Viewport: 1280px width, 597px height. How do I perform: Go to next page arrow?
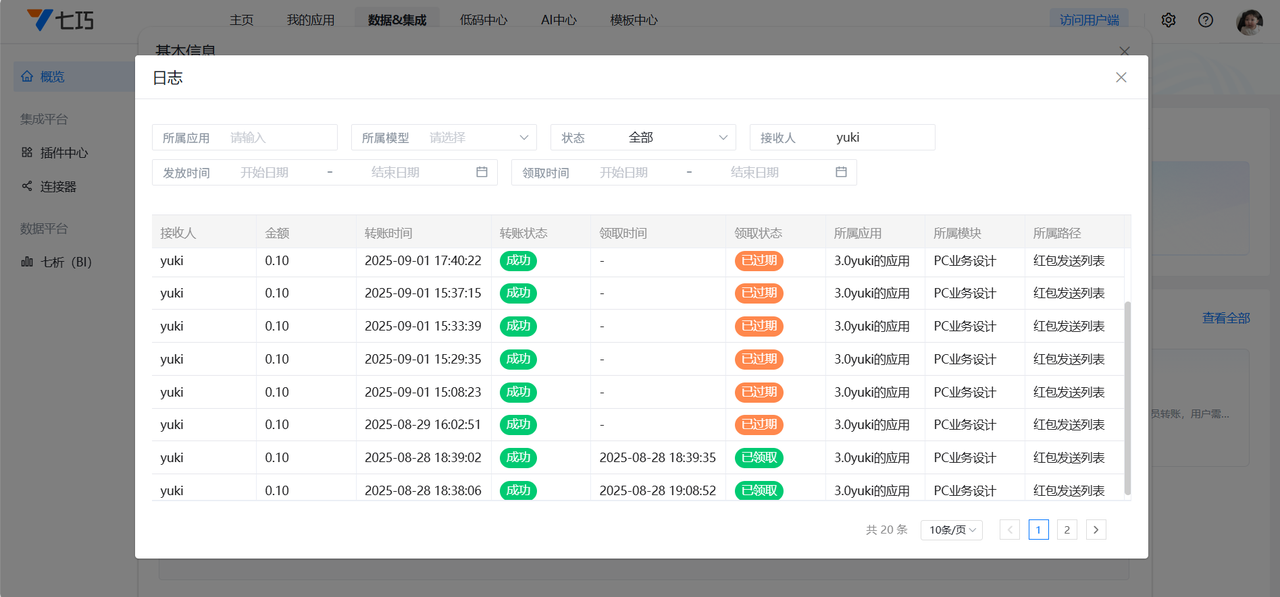[1096, 530]
